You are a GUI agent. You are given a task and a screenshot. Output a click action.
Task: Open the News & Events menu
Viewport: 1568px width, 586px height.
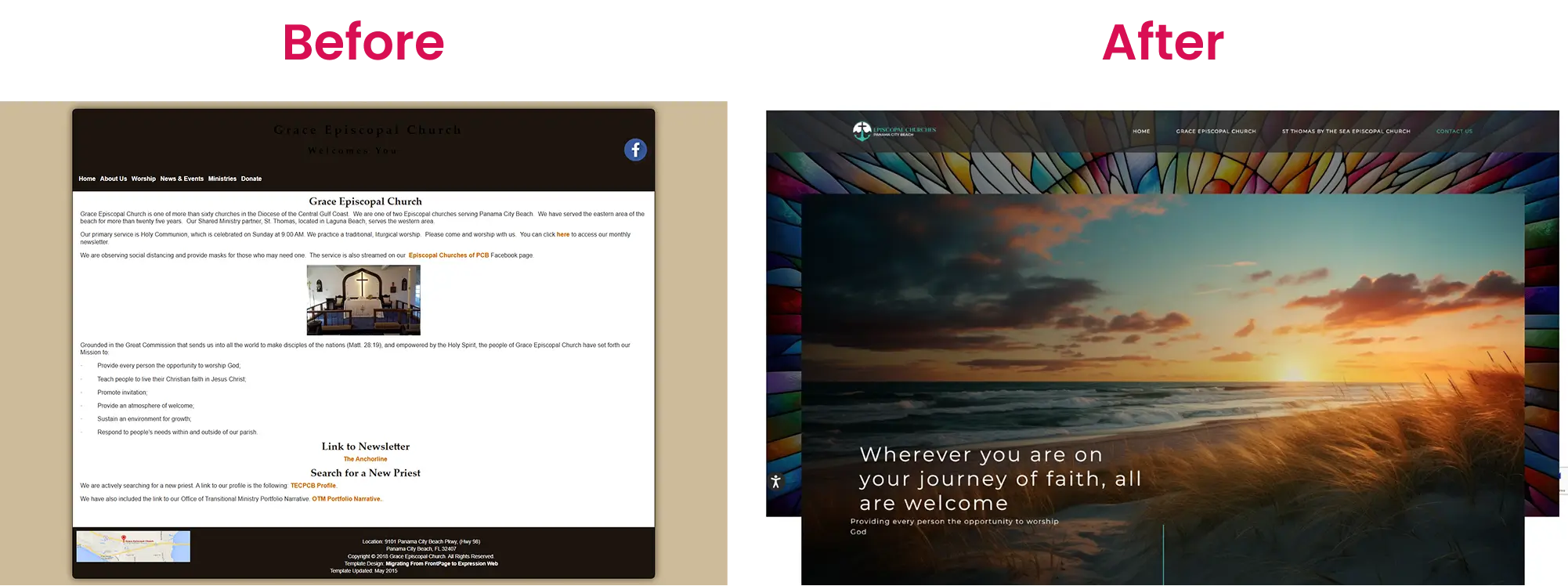coord(182,179)
